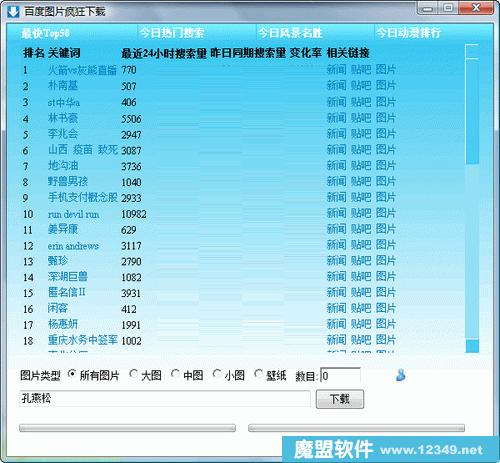
Task: Select the 小图 radio button
Action: [217, 374]
